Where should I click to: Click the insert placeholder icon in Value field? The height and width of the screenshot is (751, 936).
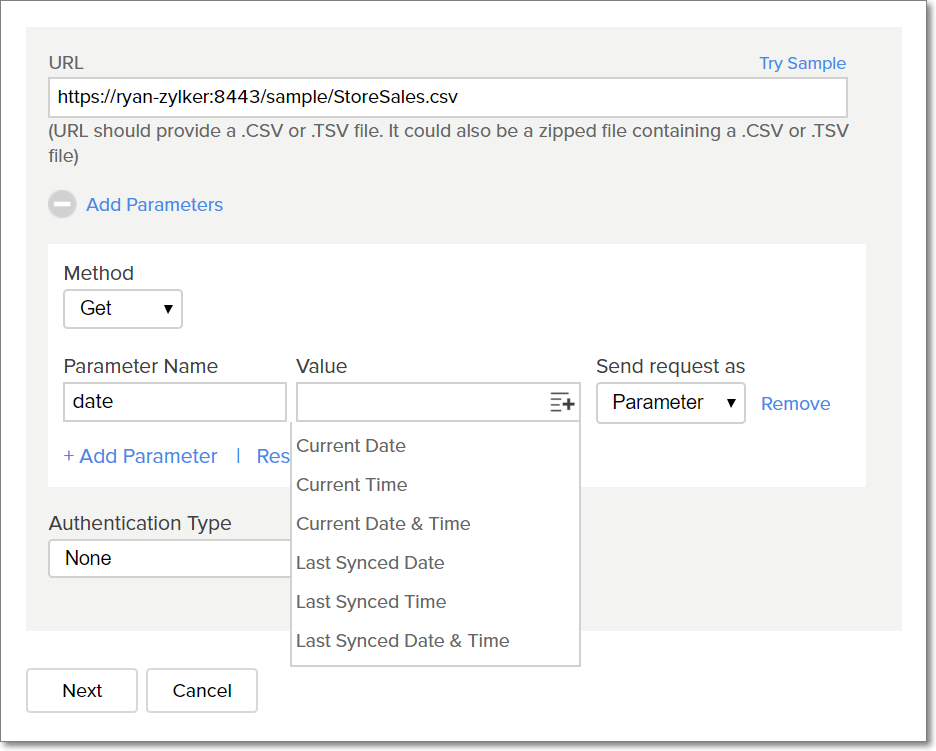point(562,403)
